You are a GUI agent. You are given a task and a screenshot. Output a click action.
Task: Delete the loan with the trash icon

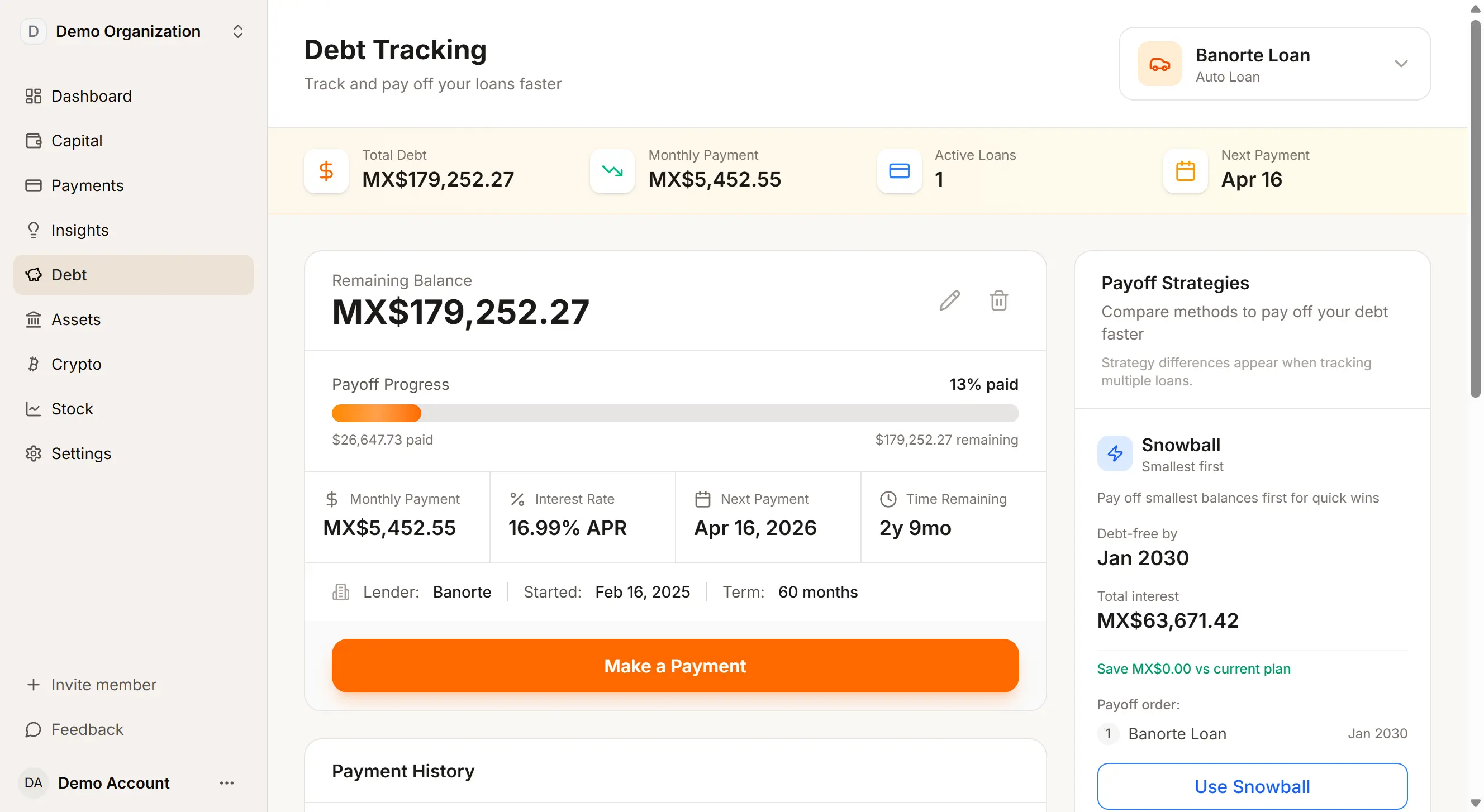tap(999, 300)
